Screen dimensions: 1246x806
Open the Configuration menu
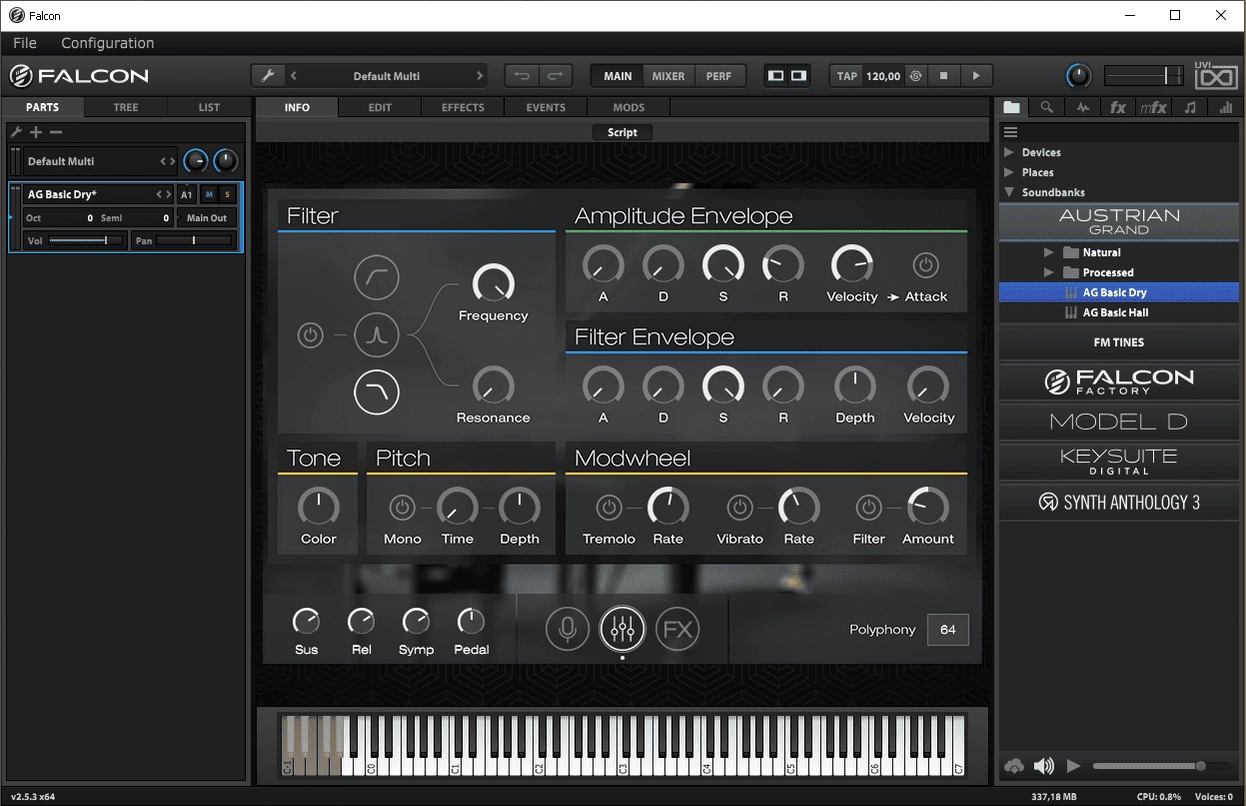pyautogui.click(x=108, y=43)
